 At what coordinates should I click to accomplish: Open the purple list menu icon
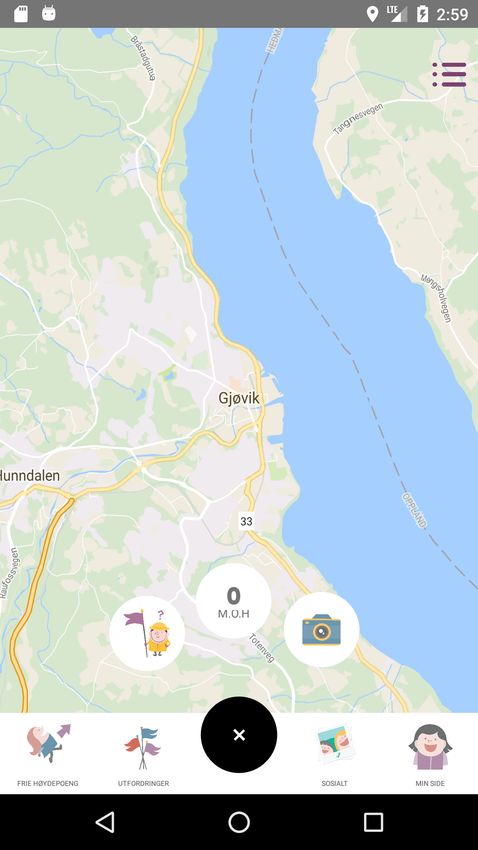coord(449,74)
